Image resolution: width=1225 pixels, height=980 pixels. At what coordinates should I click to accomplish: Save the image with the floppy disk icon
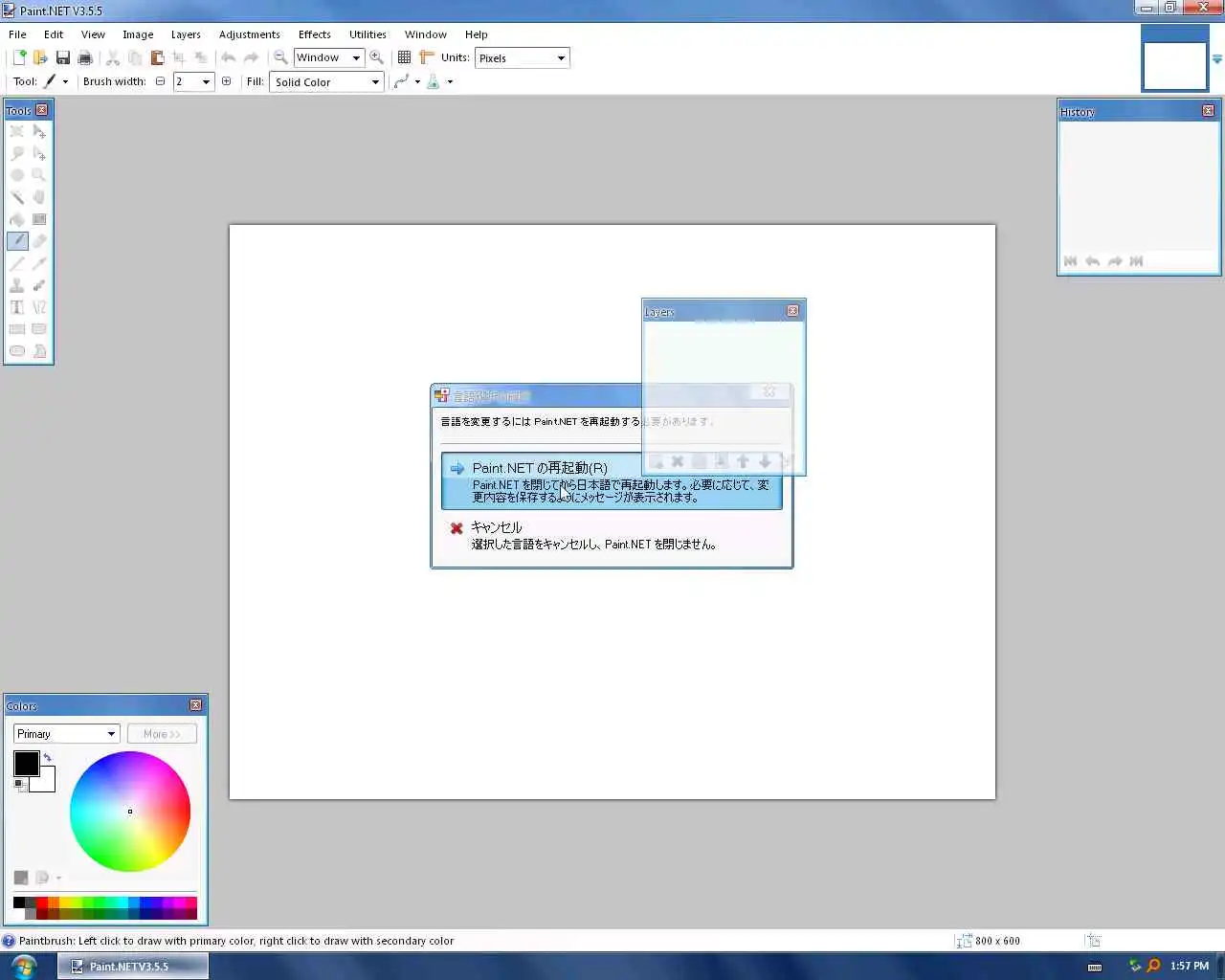(x=63, y=57)
